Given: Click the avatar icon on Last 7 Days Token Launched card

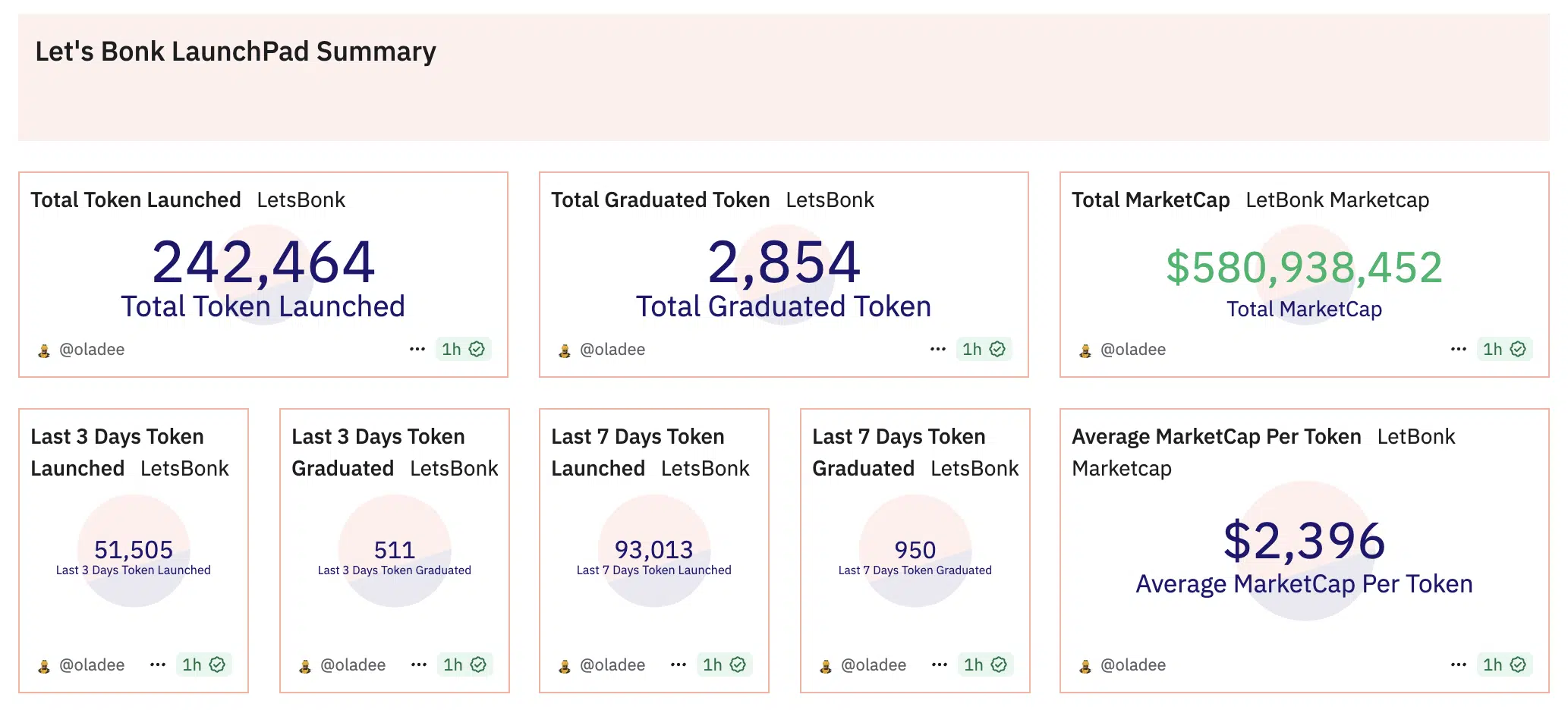Looking at the screenshot, I should click(563, 664).
